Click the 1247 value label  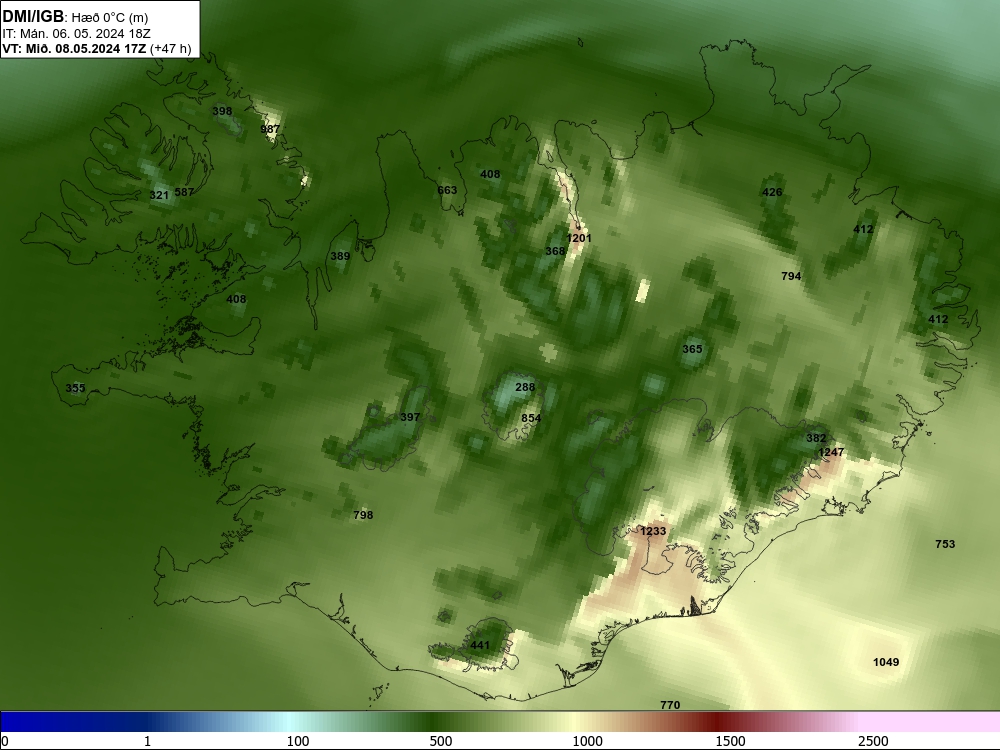point(831,452)
